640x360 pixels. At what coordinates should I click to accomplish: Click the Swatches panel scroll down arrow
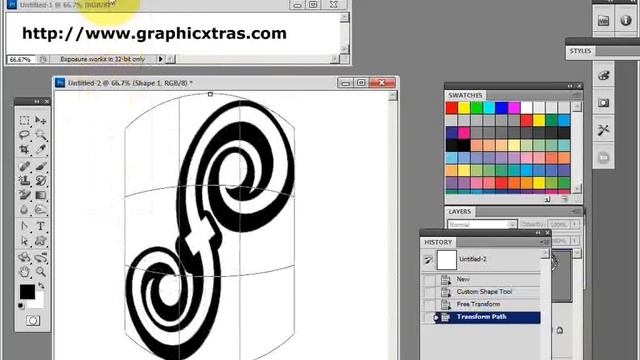click(577, 189)
